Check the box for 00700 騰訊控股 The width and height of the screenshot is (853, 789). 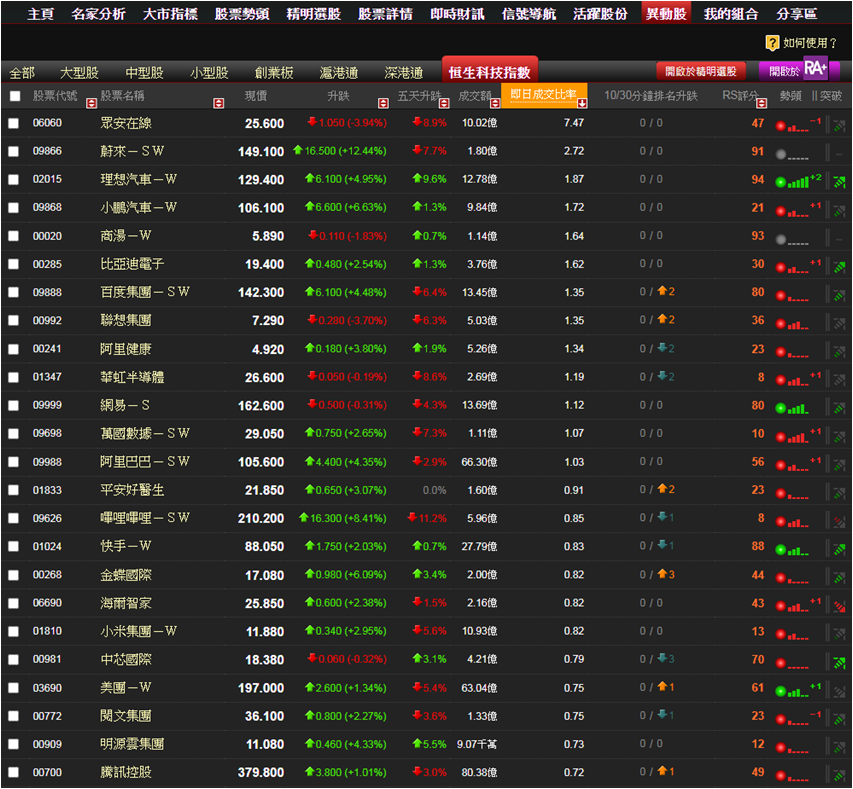click(x=13, y=772)
